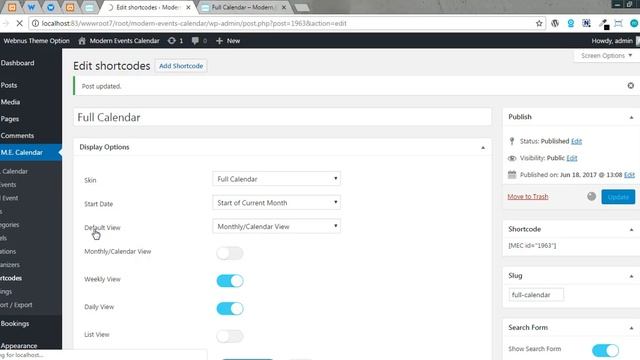Click the full-calendar slug field
This screenshot has width=640, height=360.
(536, 295)
